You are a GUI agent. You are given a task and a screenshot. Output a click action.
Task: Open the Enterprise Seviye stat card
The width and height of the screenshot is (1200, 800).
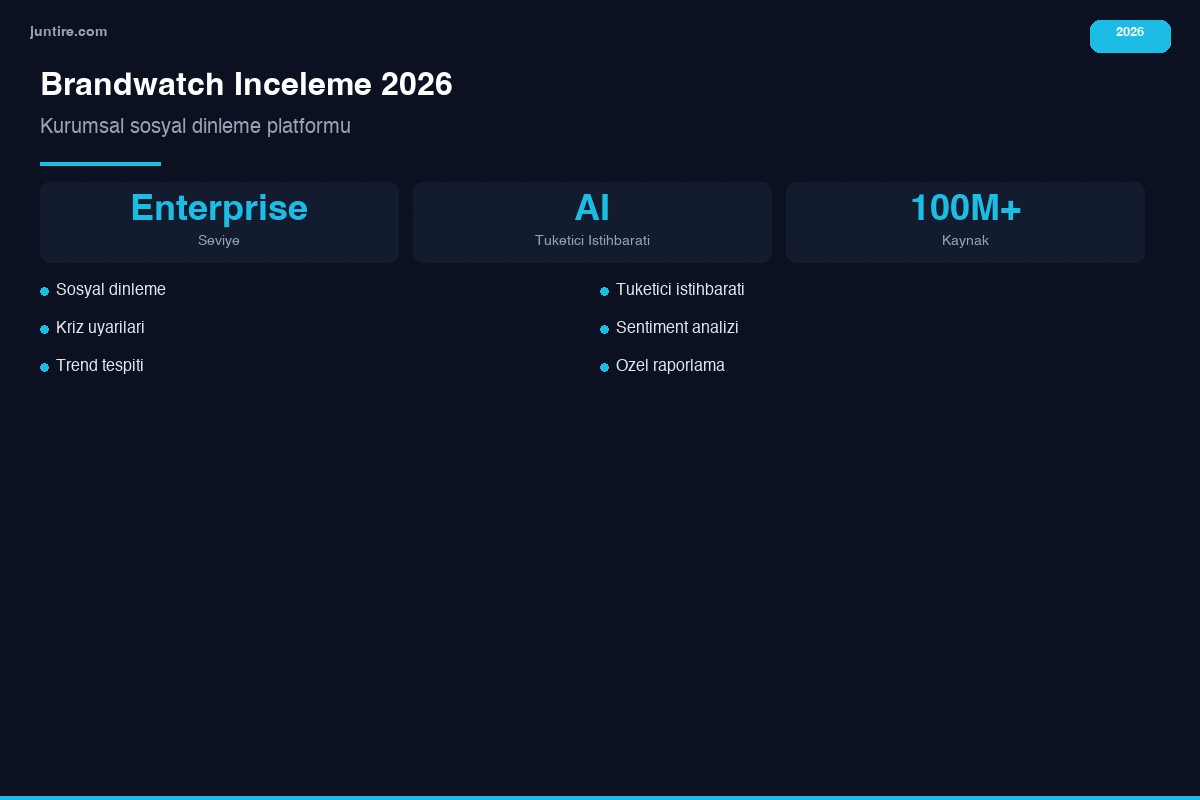(219, 222)
